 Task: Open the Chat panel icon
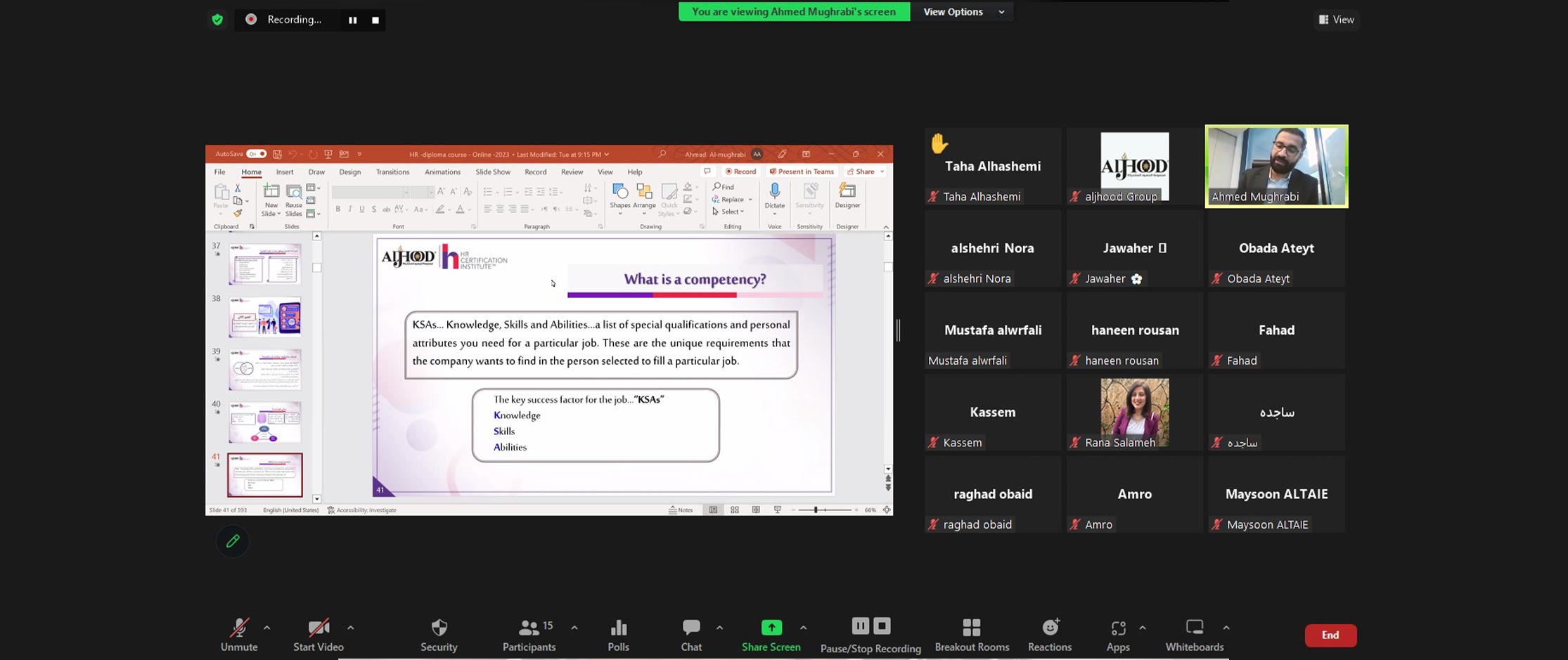[x=690, y=628]
